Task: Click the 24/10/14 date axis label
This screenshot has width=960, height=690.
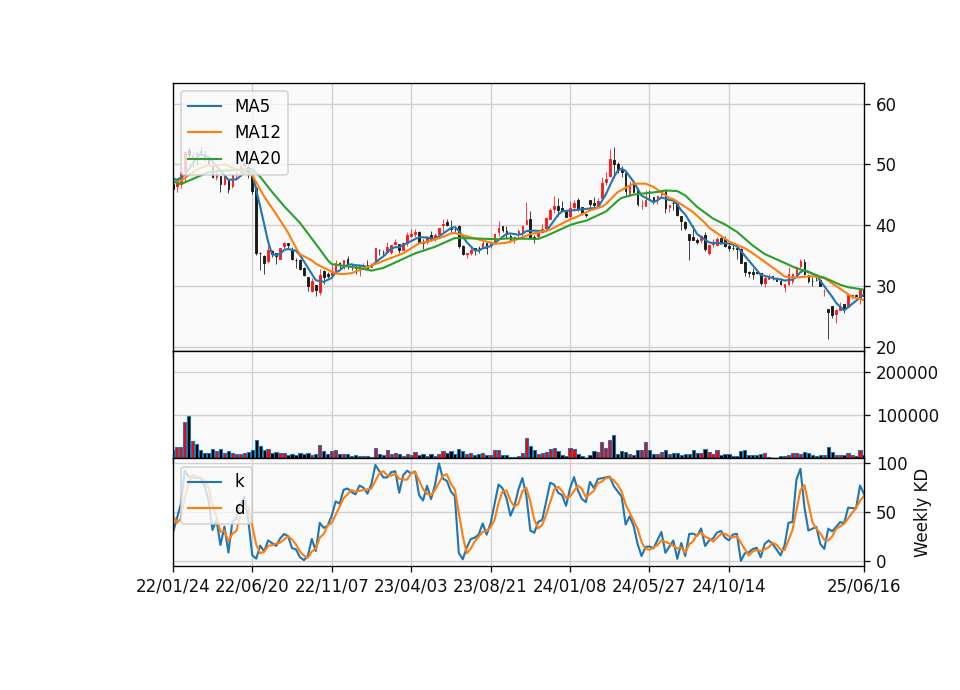Action: 729,586
